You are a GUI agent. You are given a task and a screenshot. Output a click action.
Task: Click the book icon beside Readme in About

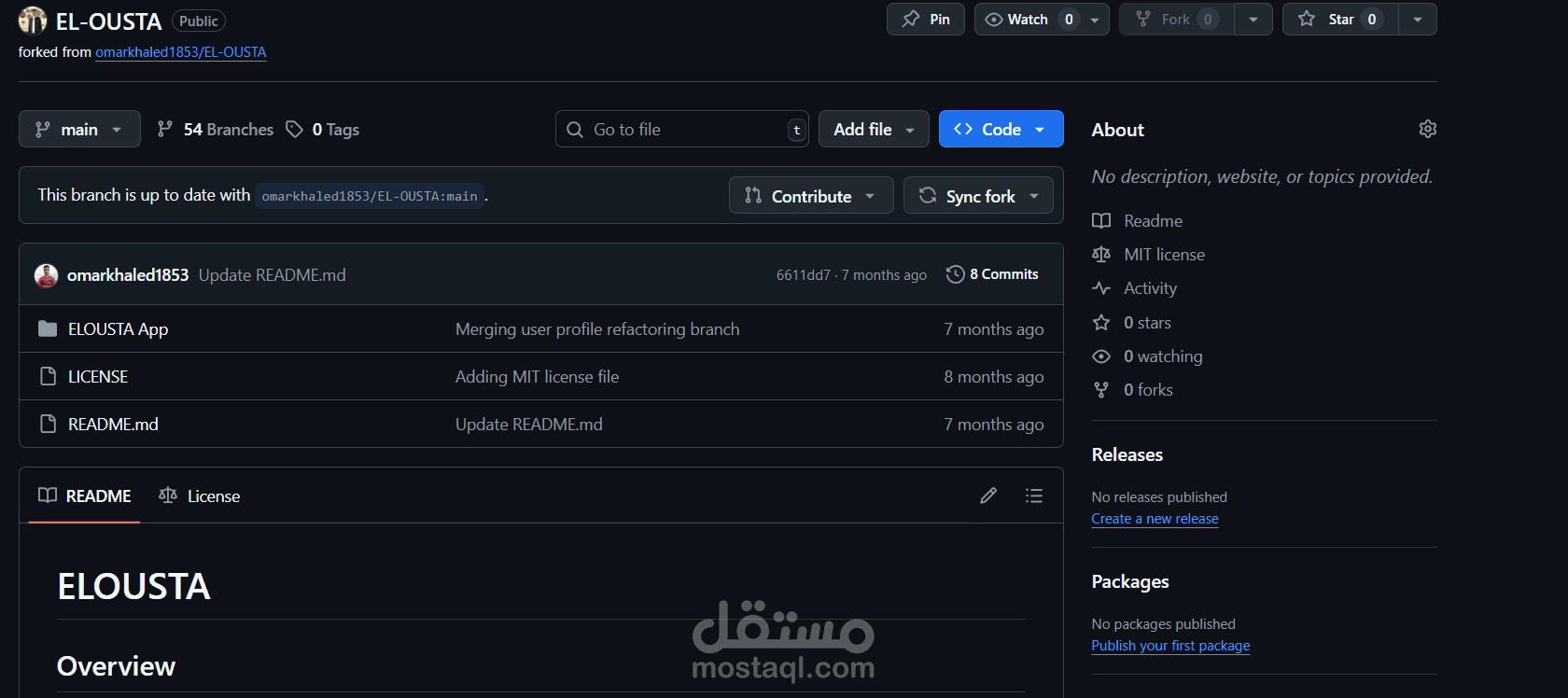(x=1101, y=221)
